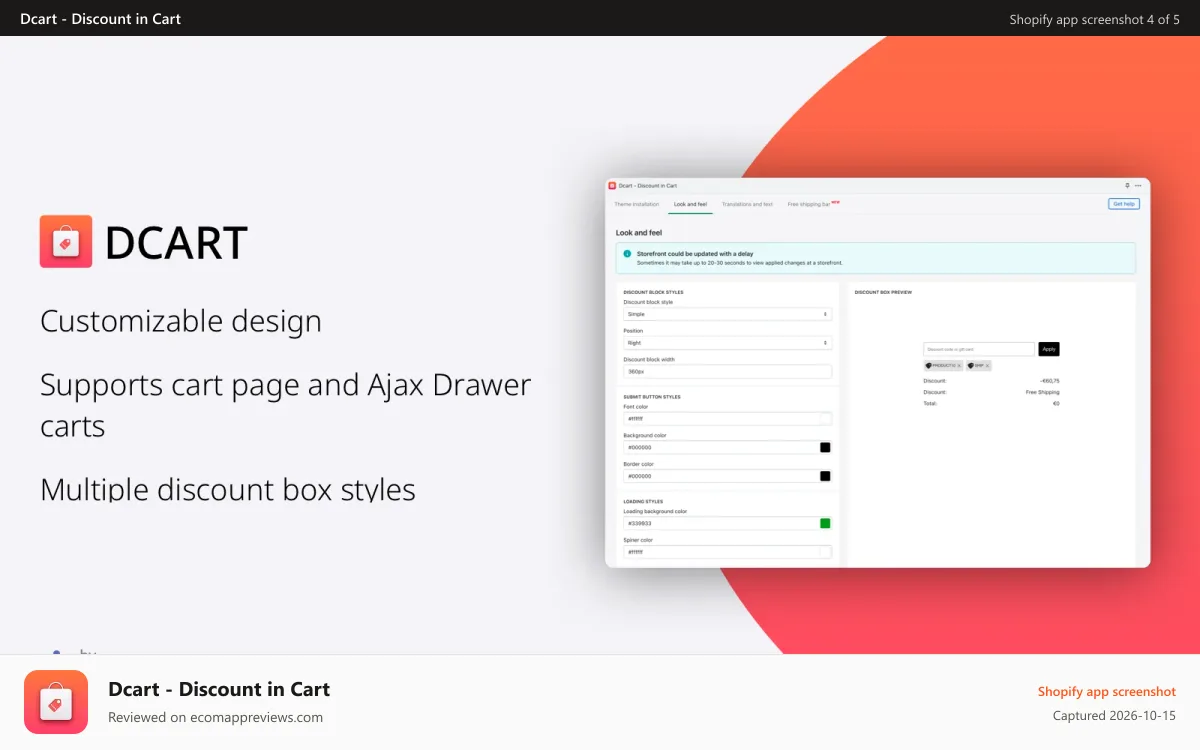
Task: Click the 'SUBMIT BUTTON STYLES' section heading
Action: pos(652,397)
